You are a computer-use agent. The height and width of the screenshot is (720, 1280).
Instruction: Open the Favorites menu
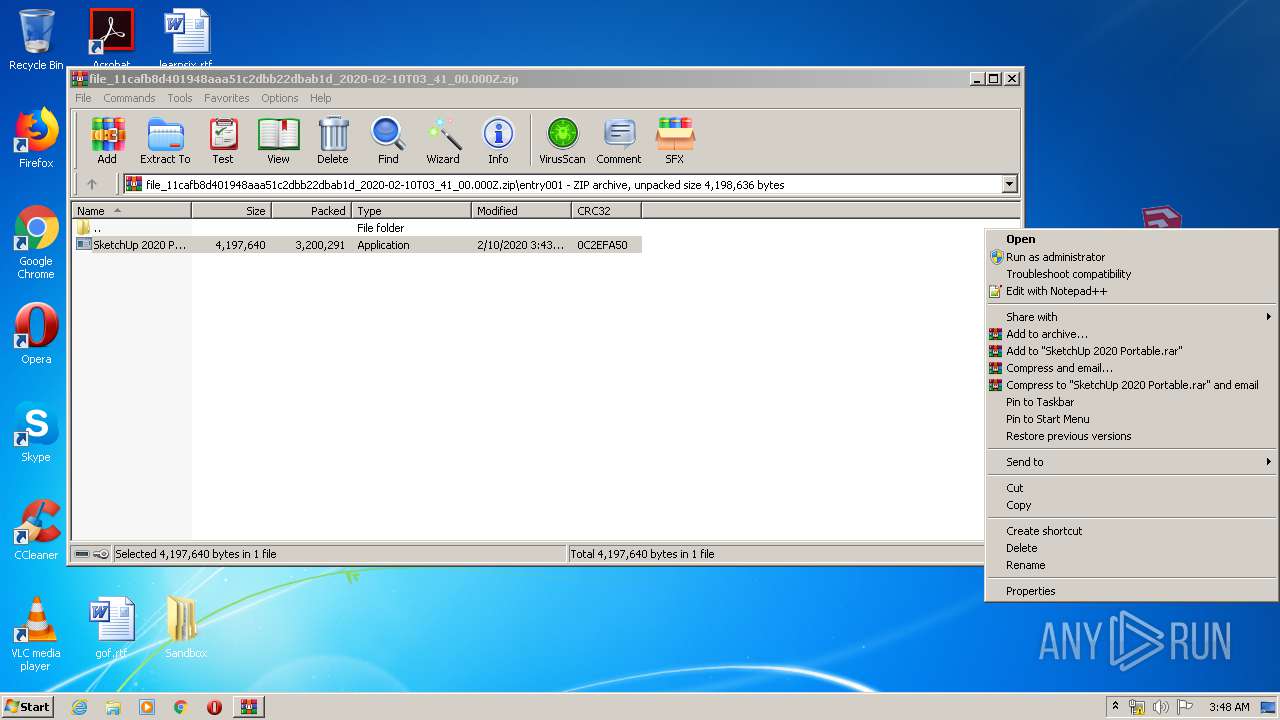[x=227, y=98]
